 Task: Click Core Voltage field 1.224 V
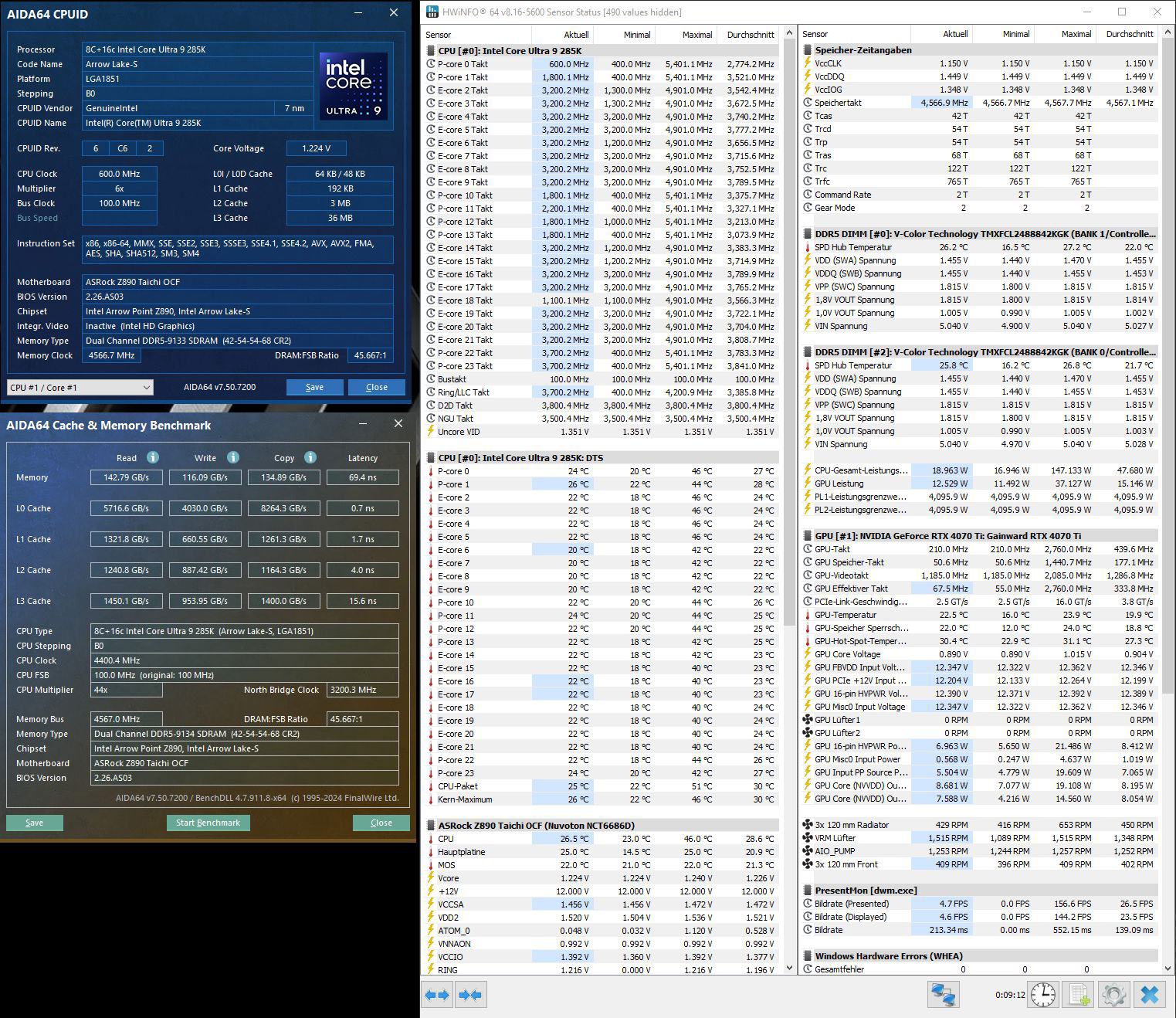tap(317, 148)
